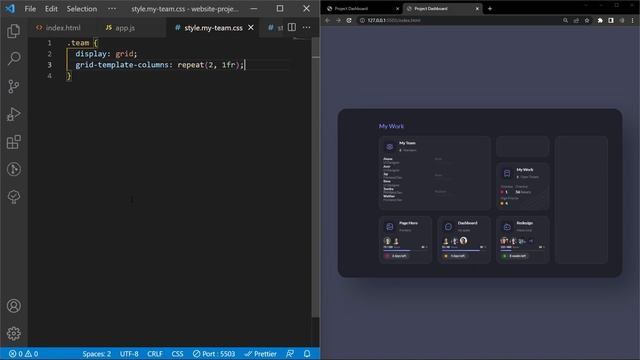Select the second Project Dashboard browser tab
Screen dimensions: 640x360
442,9
